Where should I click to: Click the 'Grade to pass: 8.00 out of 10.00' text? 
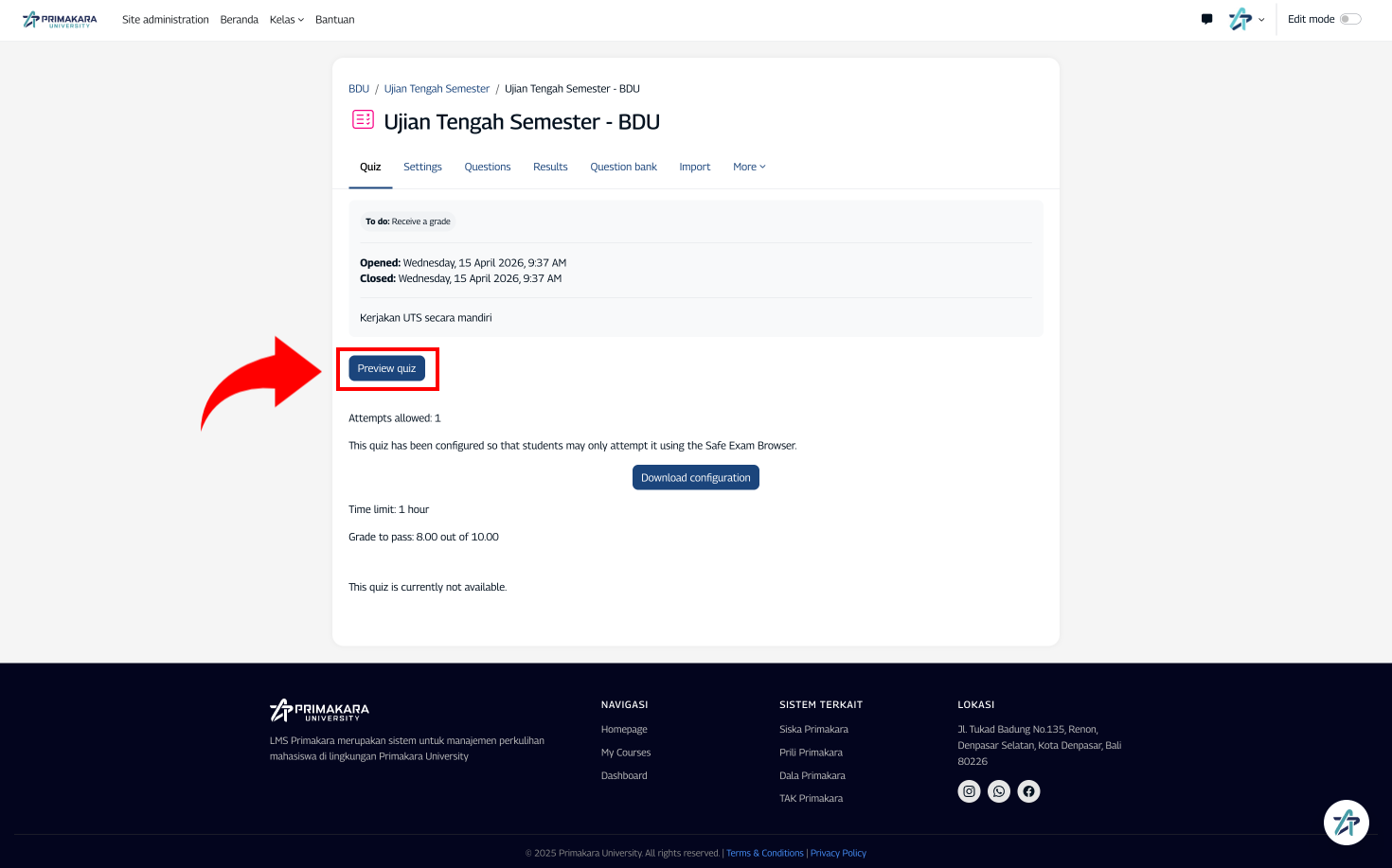pos(423,537)
